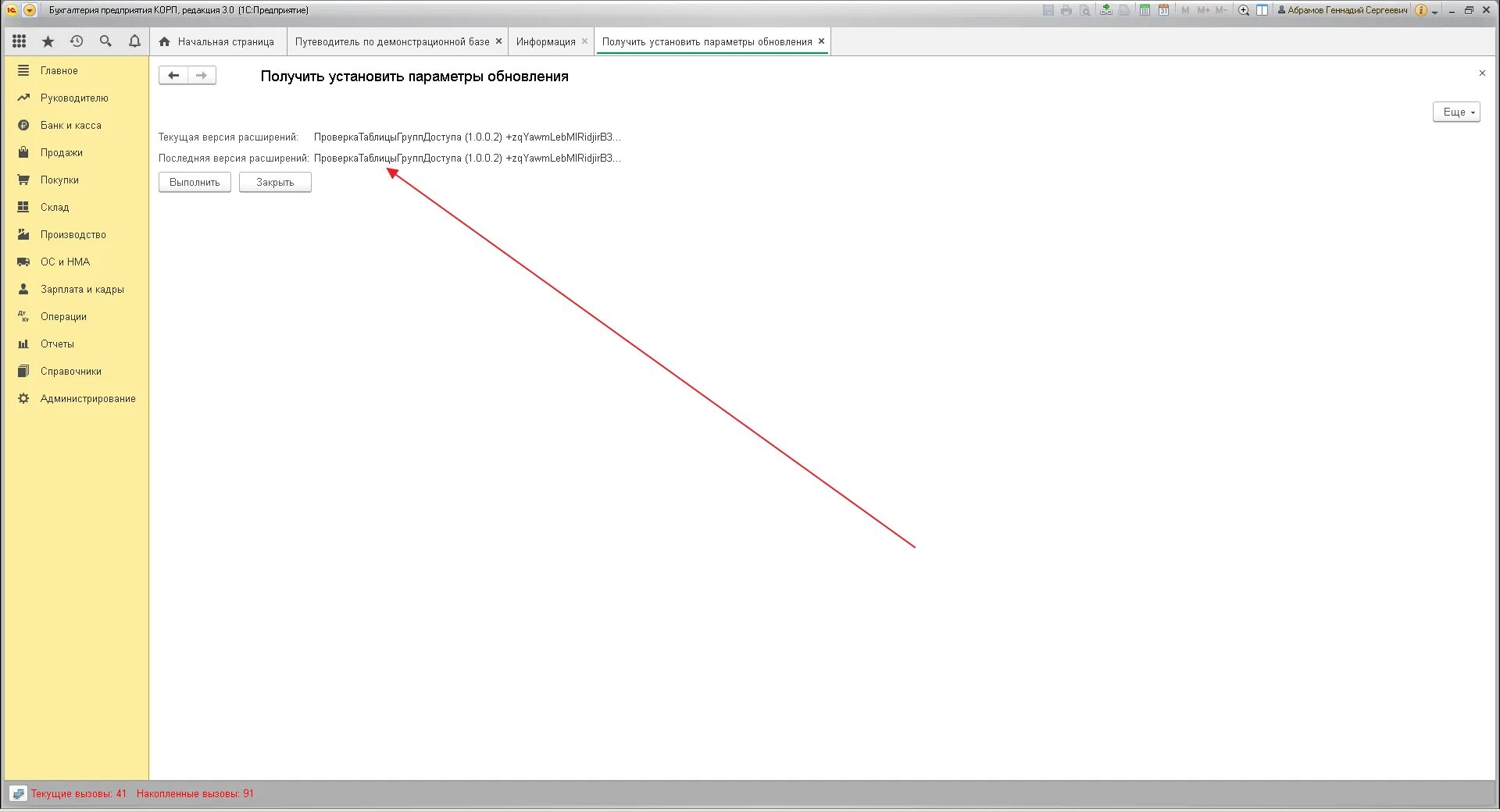
Task: Open the Справочники section
Action: click(76, 371)
